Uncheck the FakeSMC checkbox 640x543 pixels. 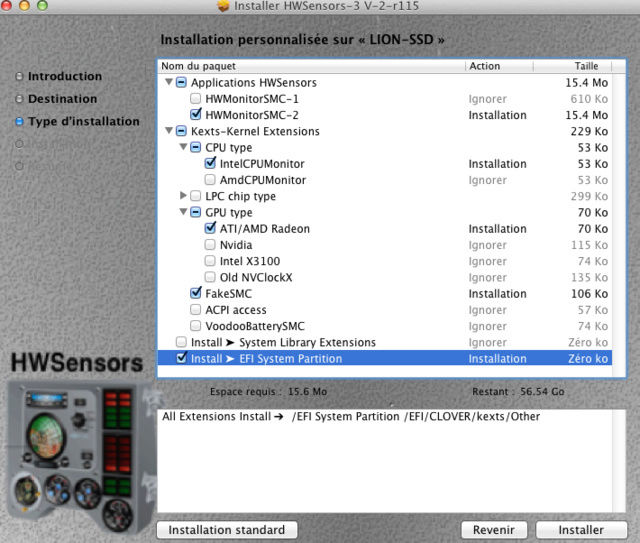click(x=196, y=293)
